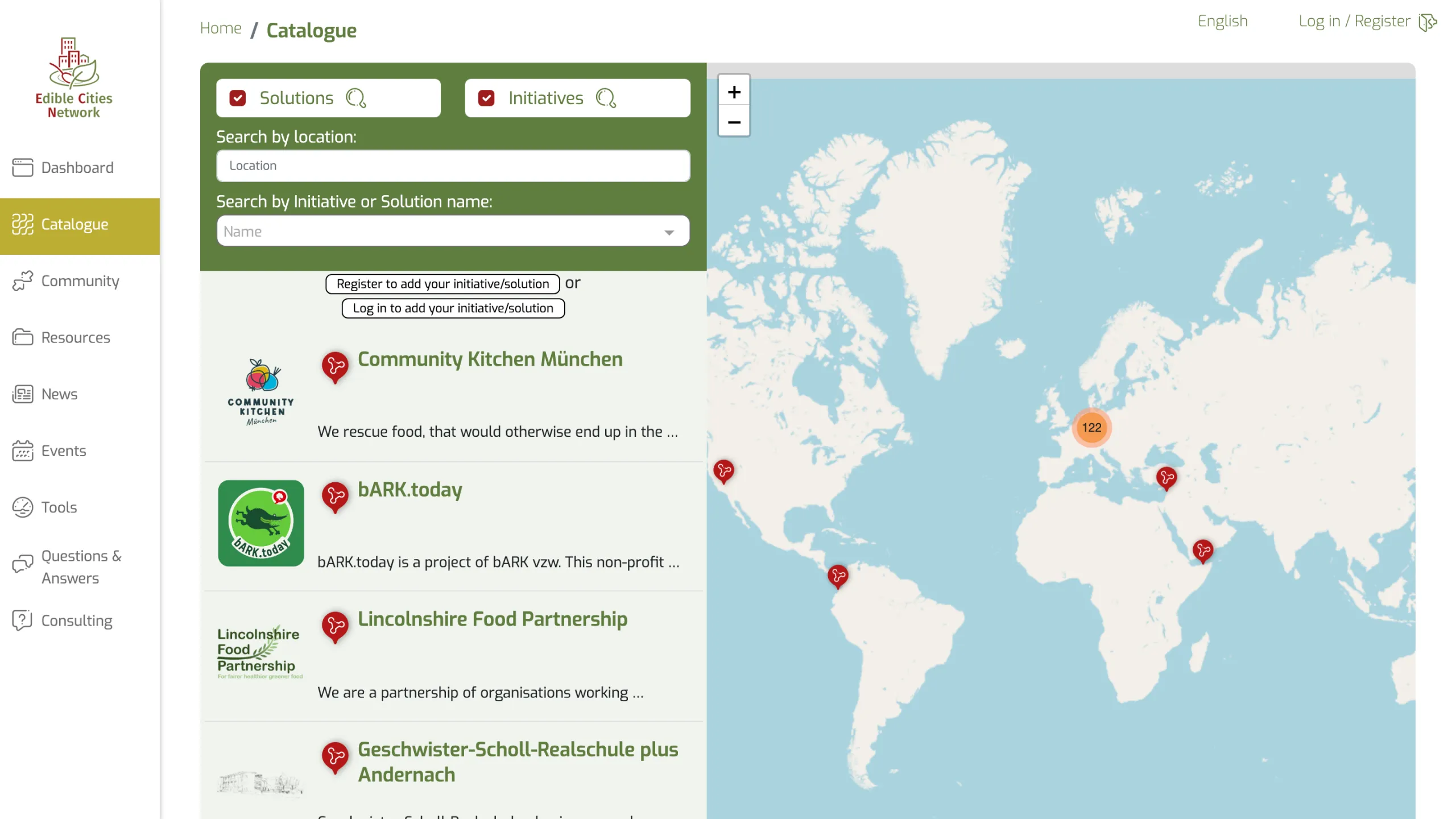1456x819 pixels.
Task: Click the Log in / Register link
Action: pos(1354,21)
